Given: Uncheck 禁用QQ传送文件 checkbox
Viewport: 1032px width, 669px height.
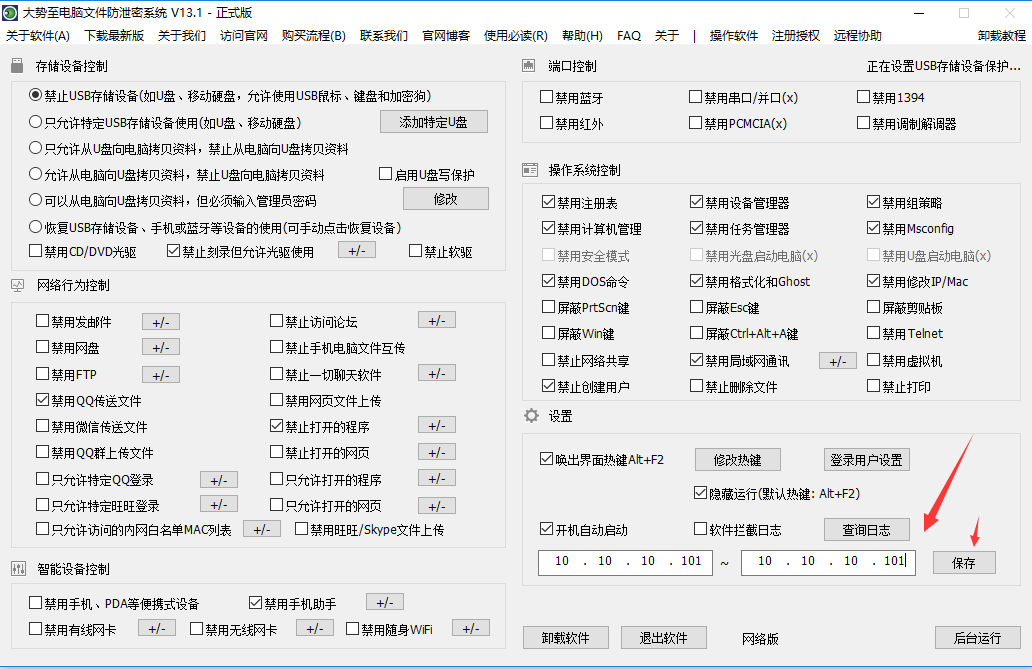Looking at the screenshot, I should (43, 400).
